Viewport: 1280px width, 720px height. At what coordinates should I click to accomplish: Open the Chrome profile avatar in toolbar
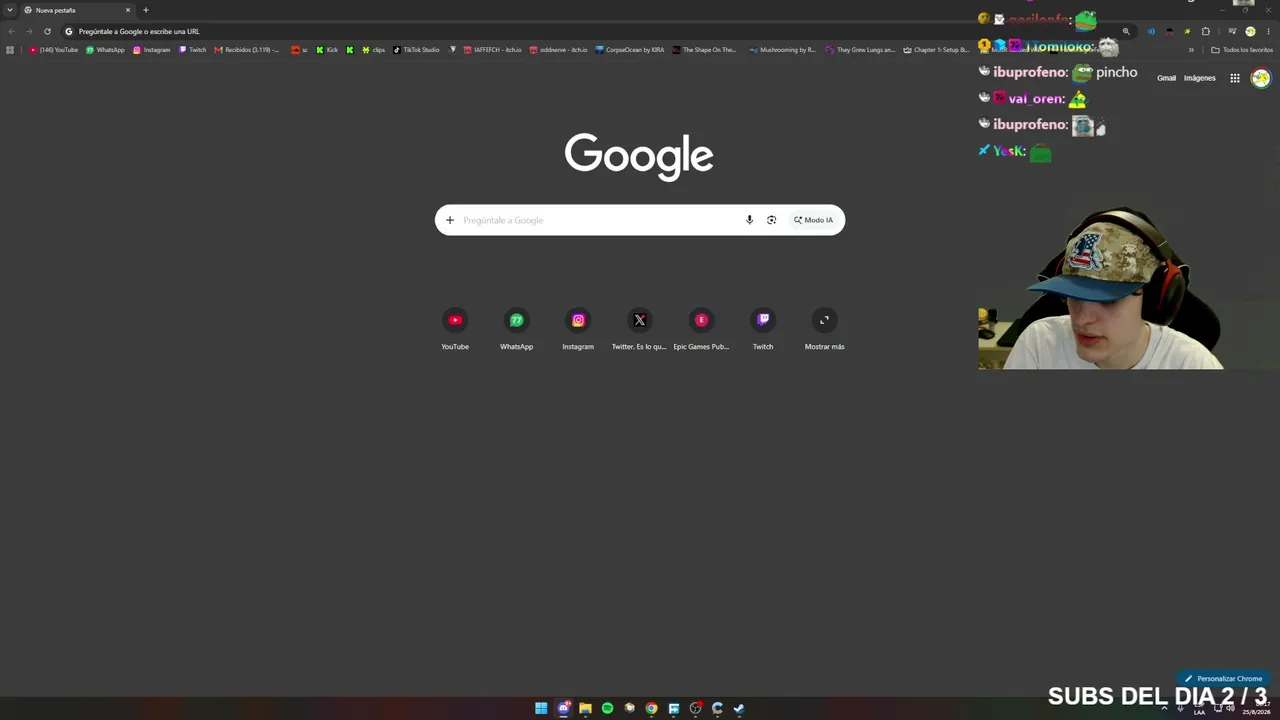(x=1250, y=31)
